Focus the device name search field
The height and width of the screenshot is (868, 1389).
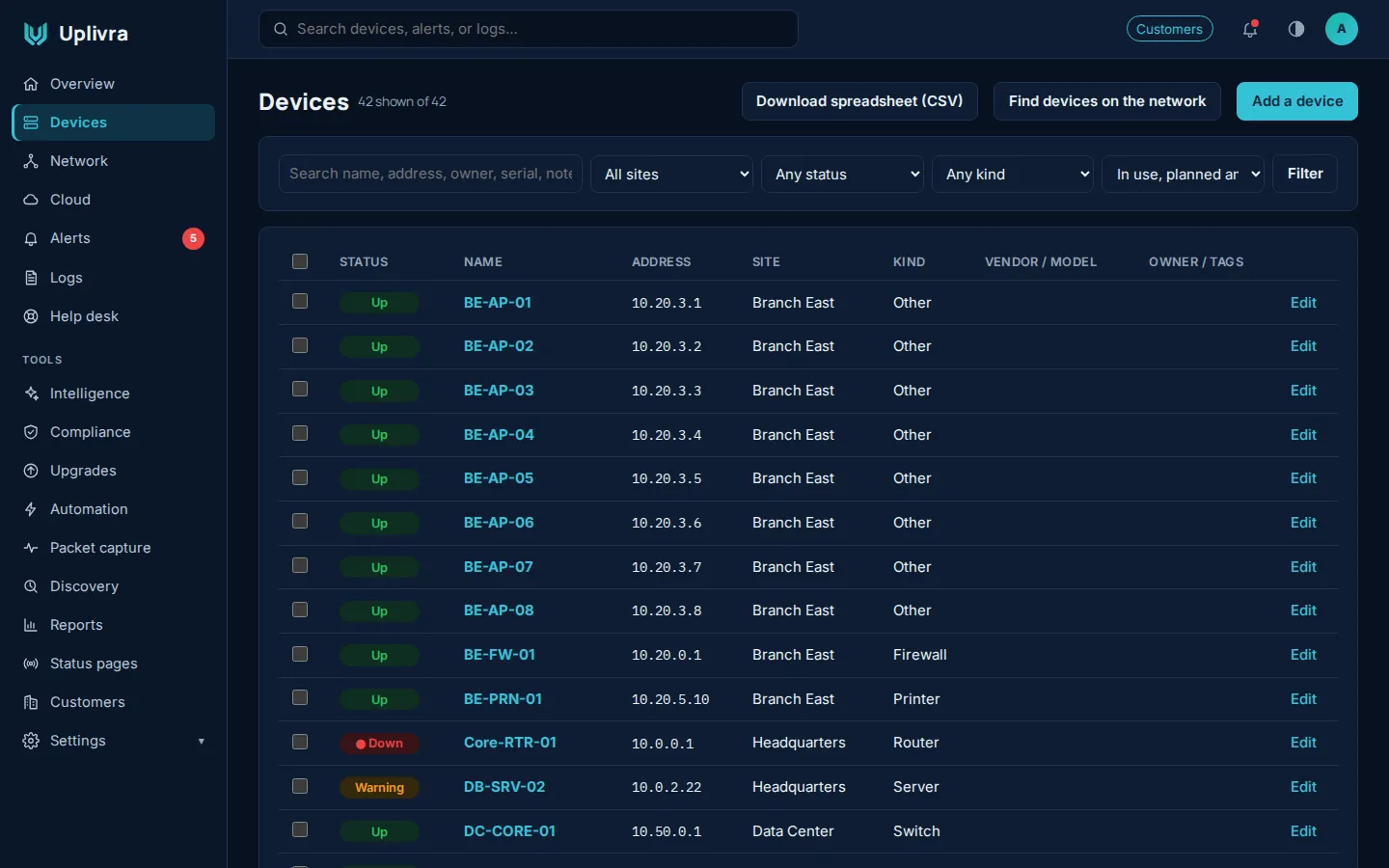(430, 174)
